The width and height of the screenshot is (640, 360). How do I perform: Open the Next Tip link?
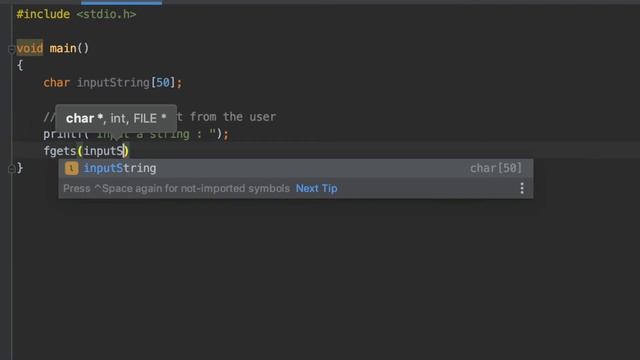pyautogui.click(x=316, y=189)
